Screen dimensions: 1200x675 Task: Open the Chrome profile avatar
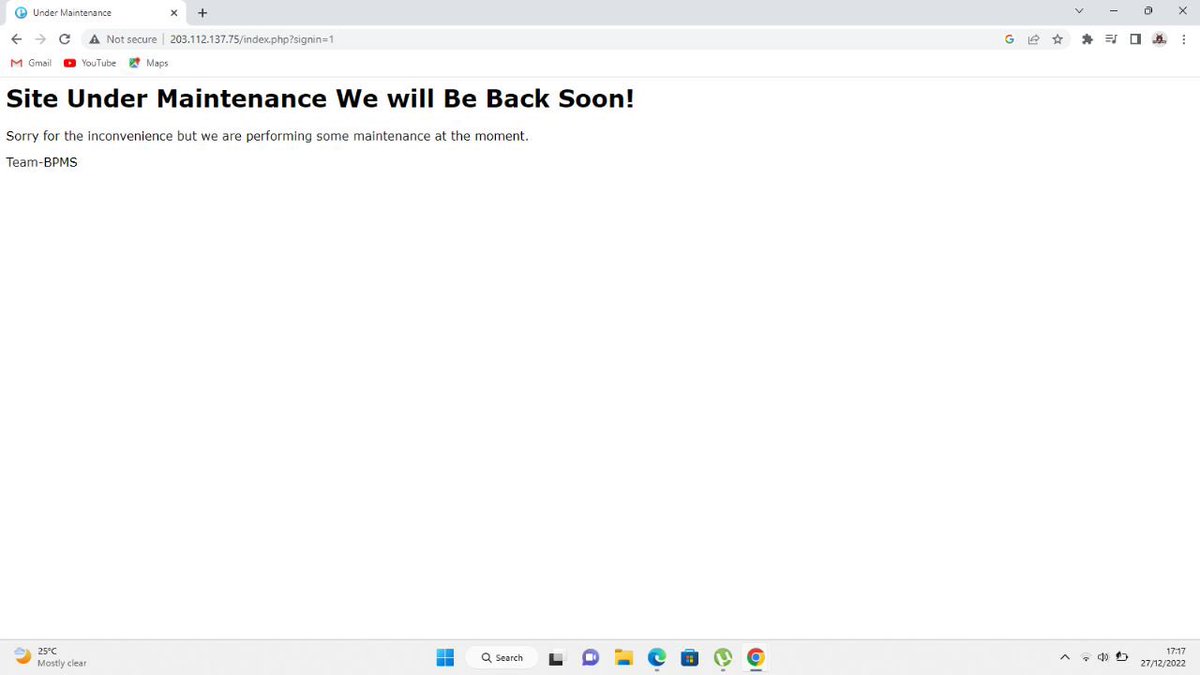coord(1160,39)
